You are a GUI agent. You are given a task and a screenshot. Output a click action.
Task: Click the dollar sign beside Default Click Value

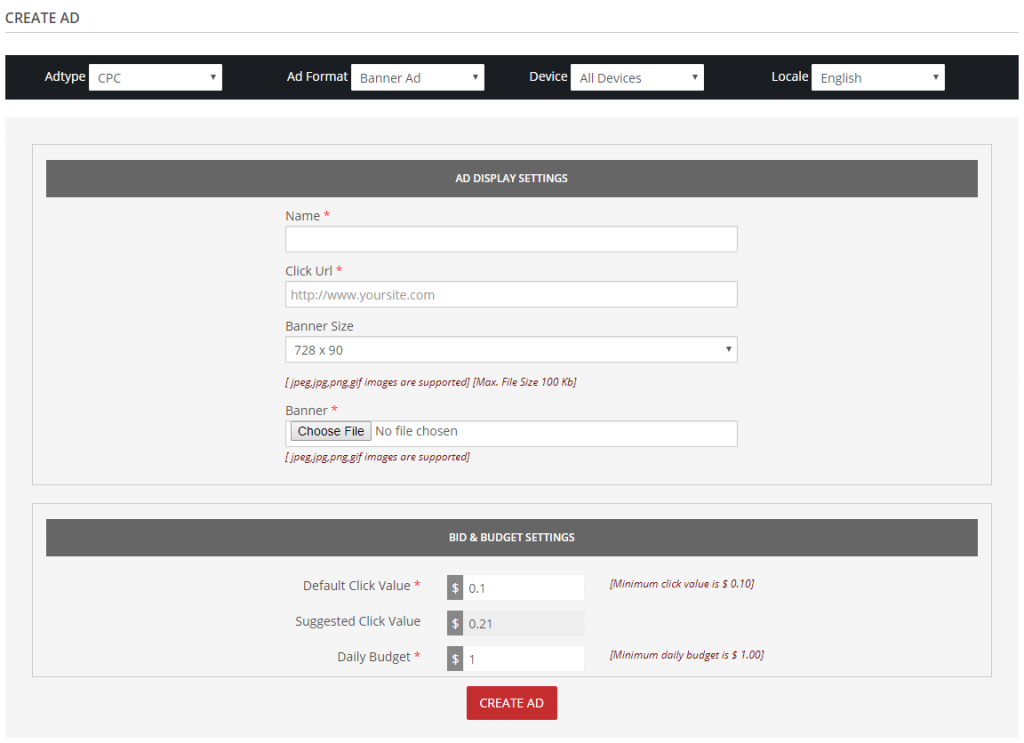[455, 587]
